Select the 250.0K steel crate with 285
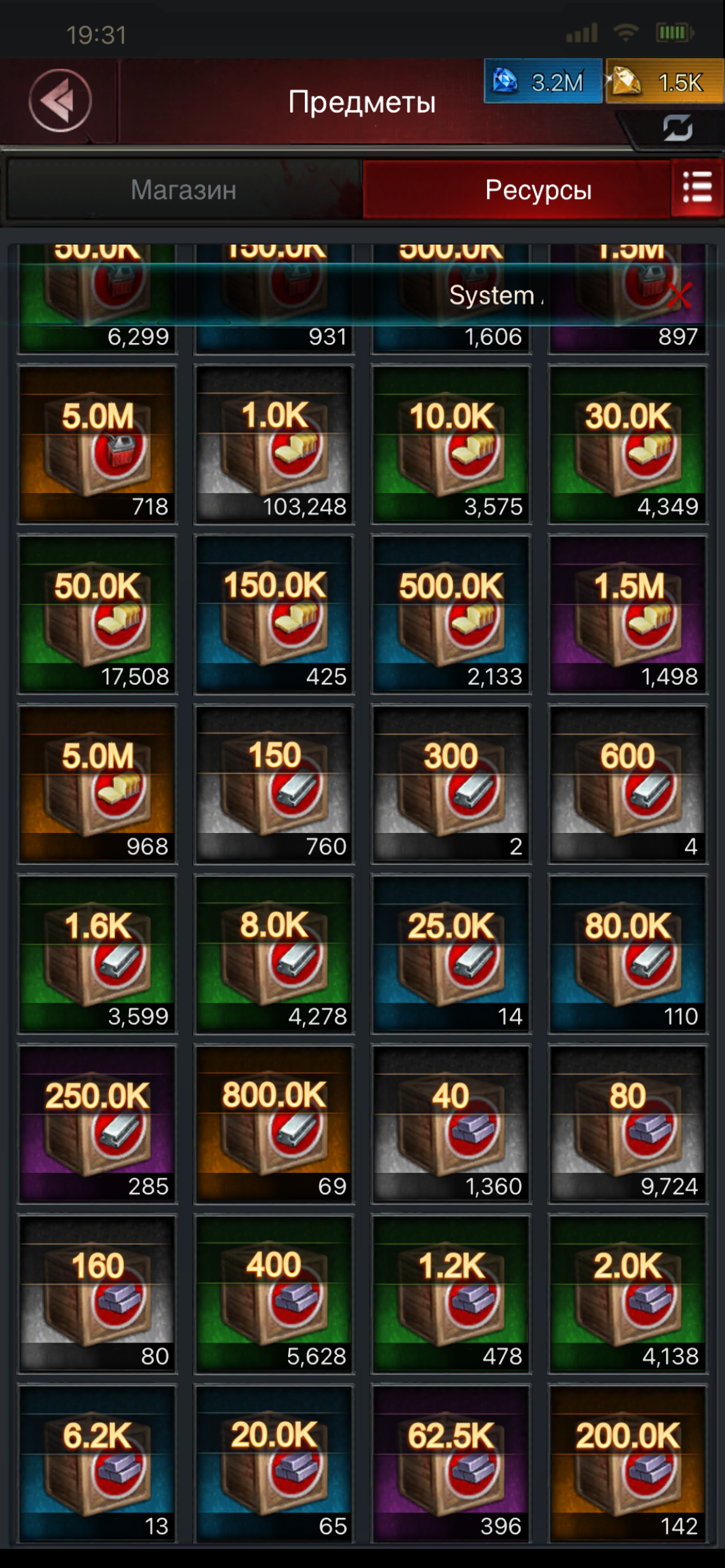The height and width of the screenshot is (1568, 725). pyautogui.click(x=97, y=1124)
